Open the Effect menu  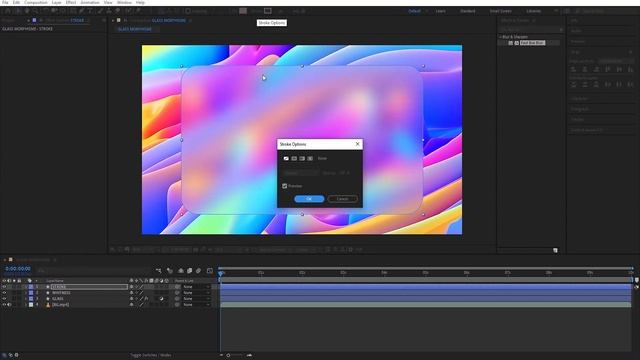click(x=71, y=2)
